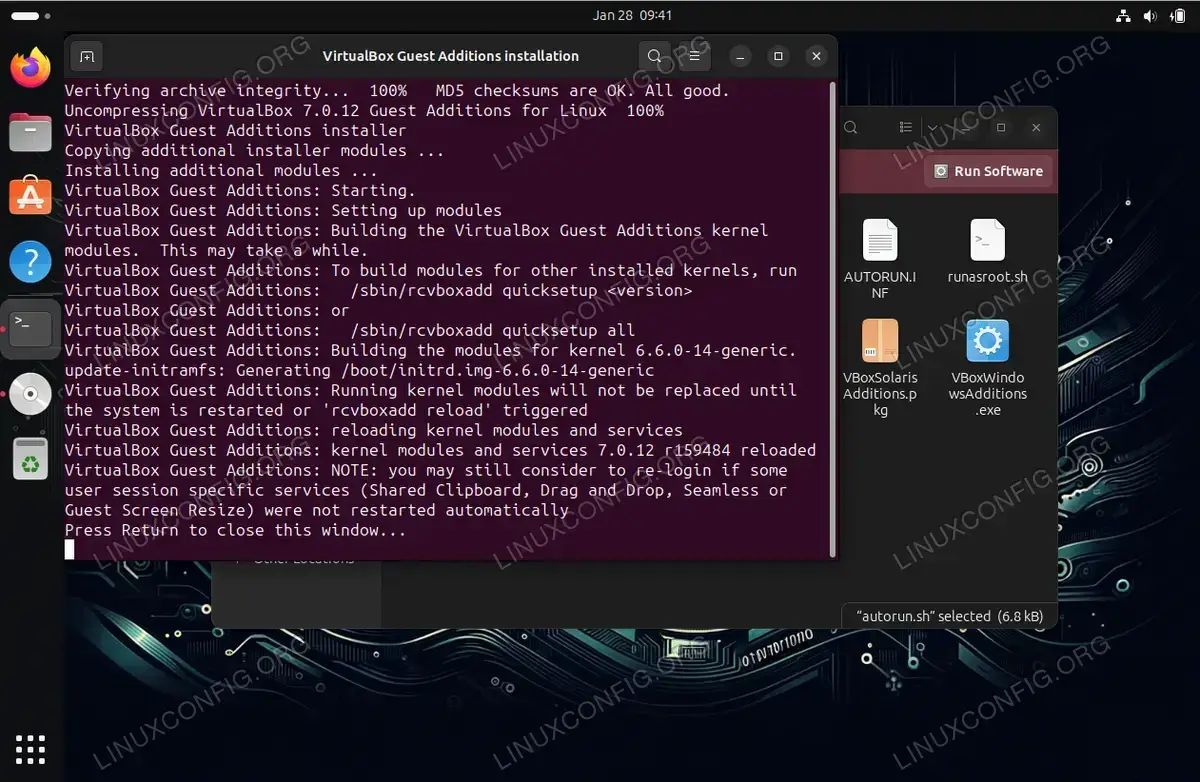The image size is (1200, 782).
Task: Select the AUTORUN.INF file
Action: pos(880,259)
